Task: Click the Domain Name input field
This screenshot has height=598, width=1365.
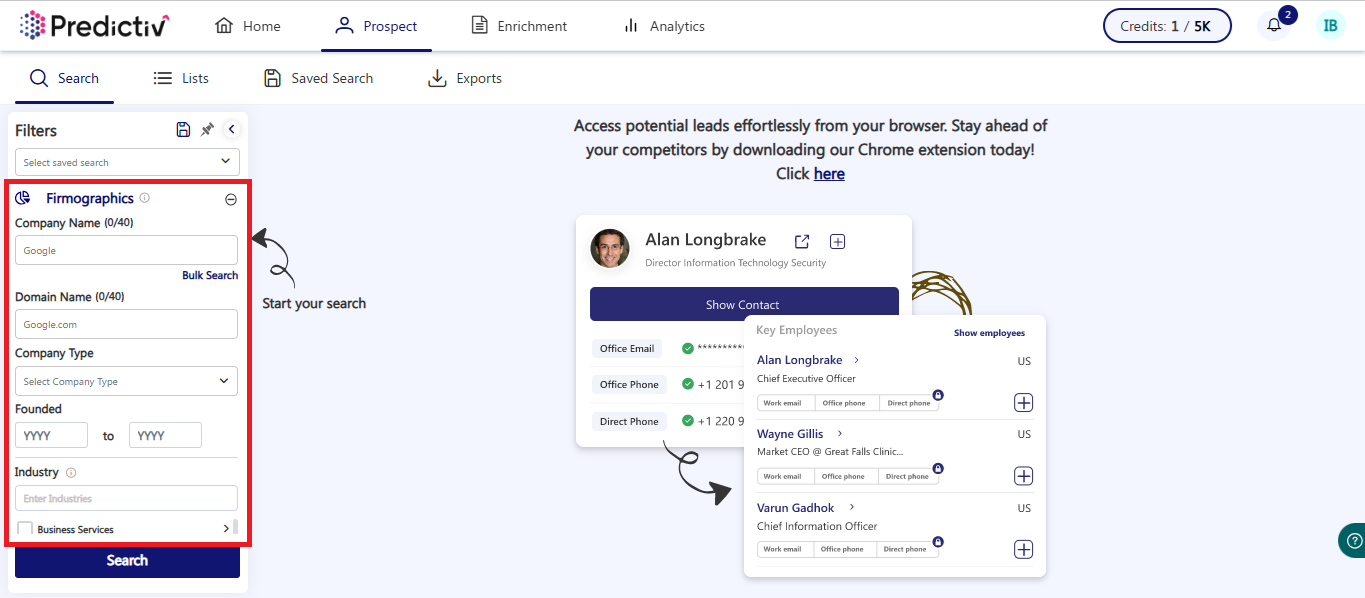Action: [126, 324]
